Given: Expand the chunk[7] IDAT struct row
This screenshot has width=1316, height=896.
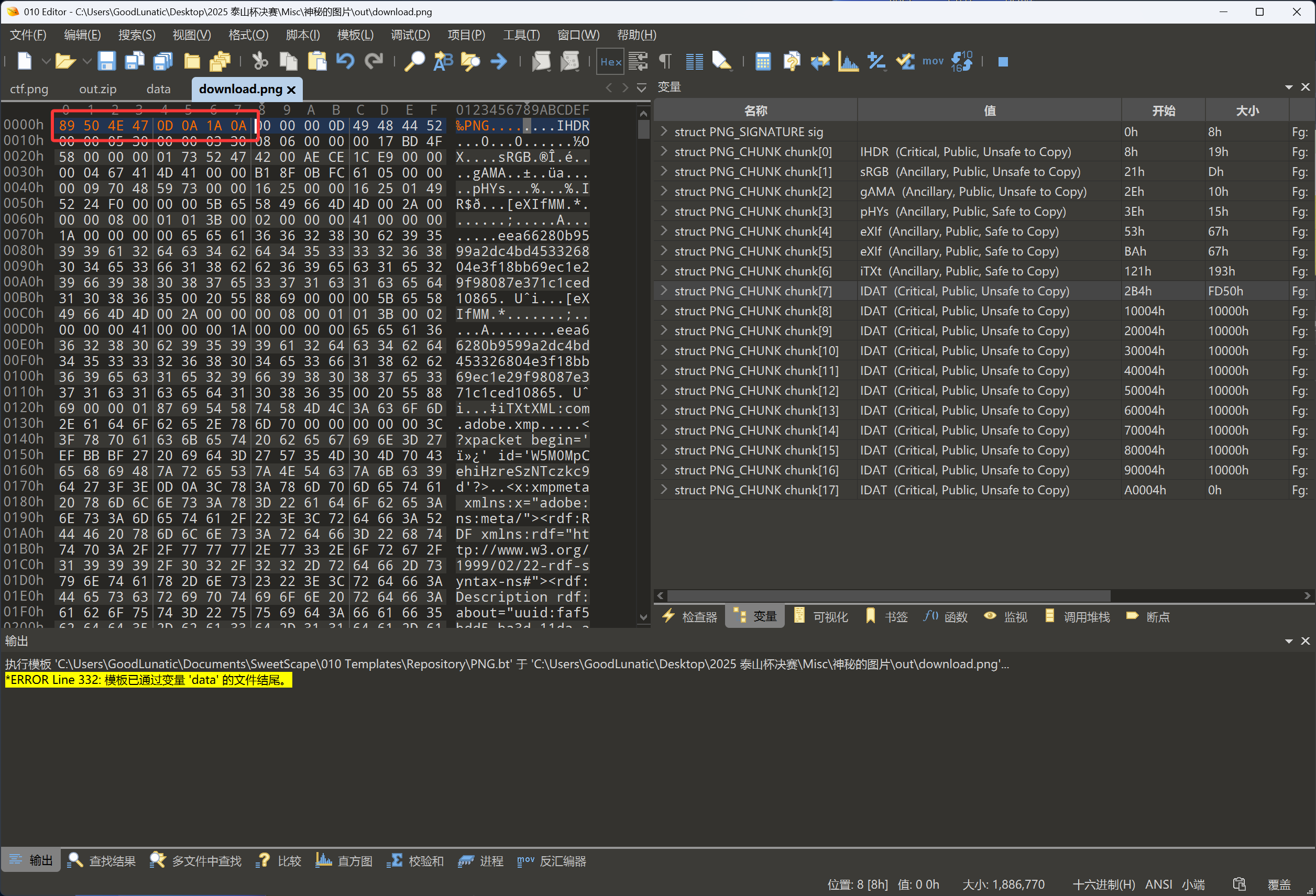Looking at the screenshot, I should coord(664,290).
